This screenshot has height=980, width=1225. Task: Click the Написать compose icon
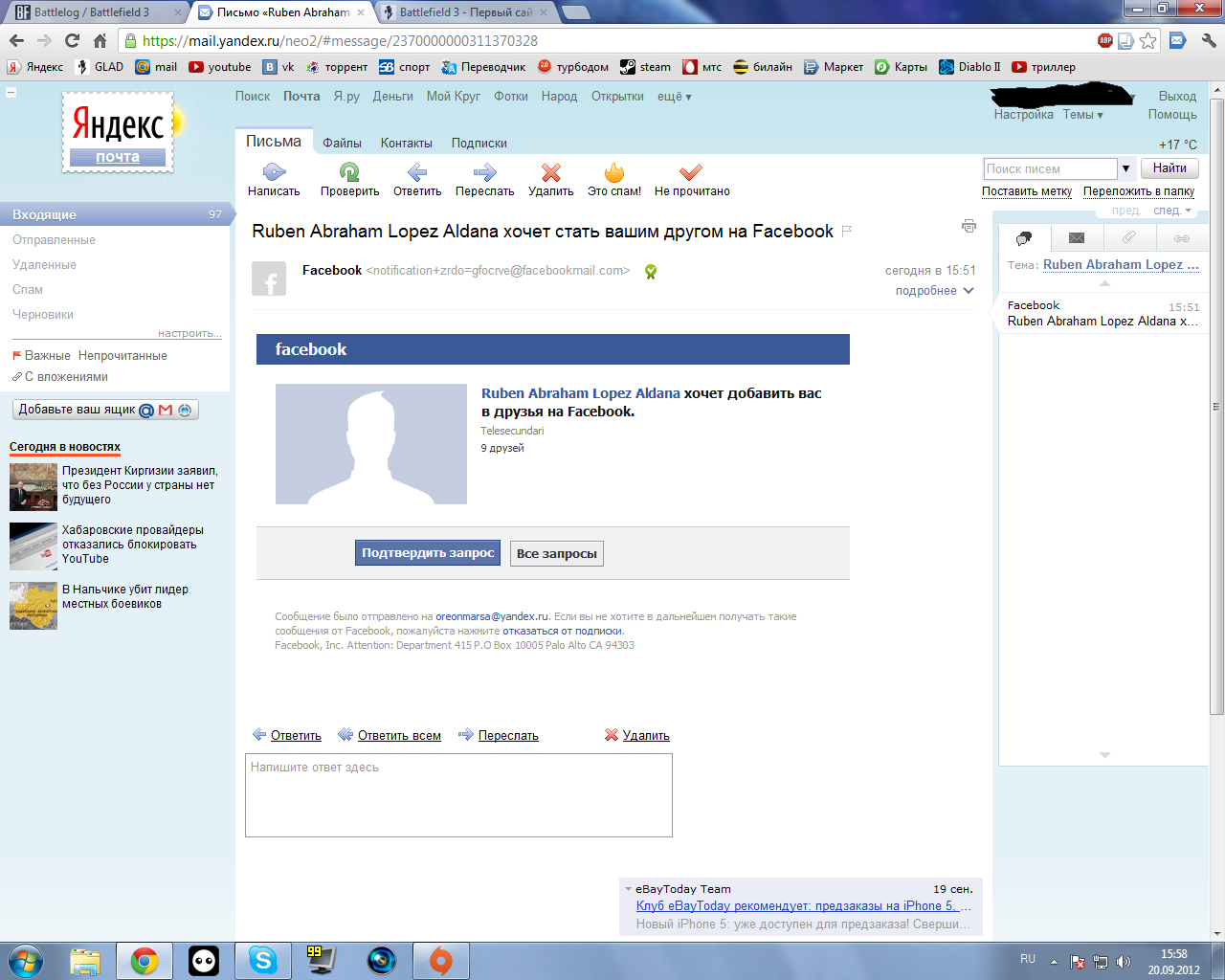click(274, 172)
